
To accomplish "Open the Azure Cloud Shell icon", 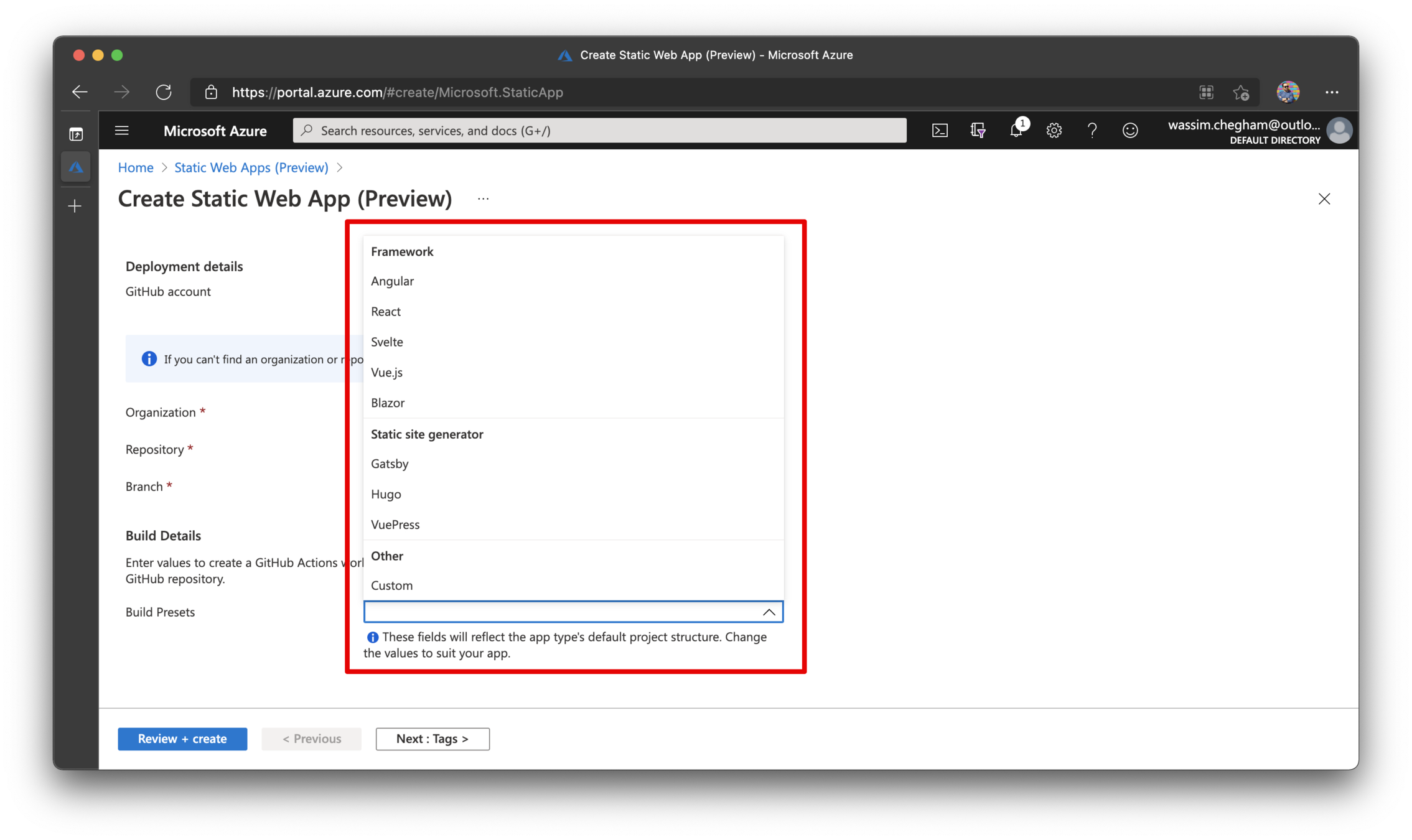I will (940, 130).
